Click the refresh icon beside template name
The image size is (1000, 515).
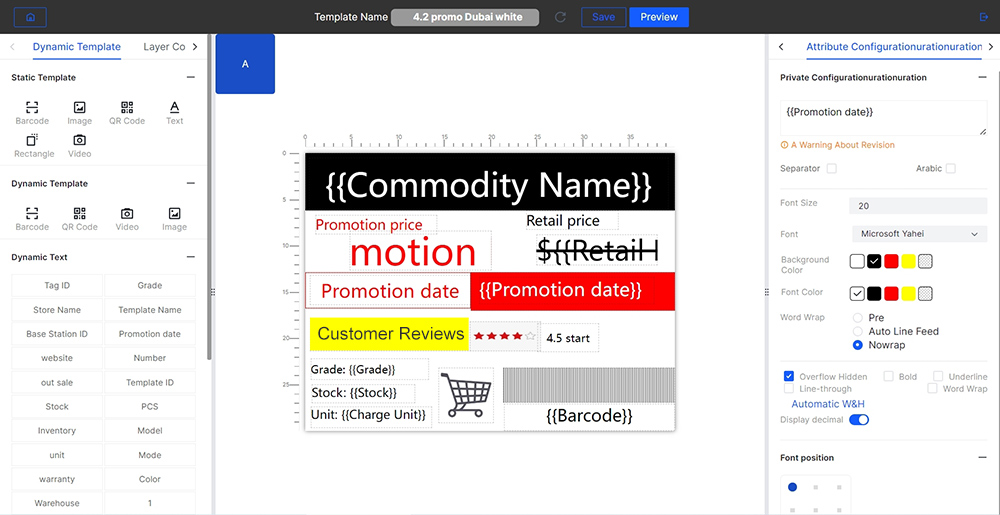pos(560,17)
